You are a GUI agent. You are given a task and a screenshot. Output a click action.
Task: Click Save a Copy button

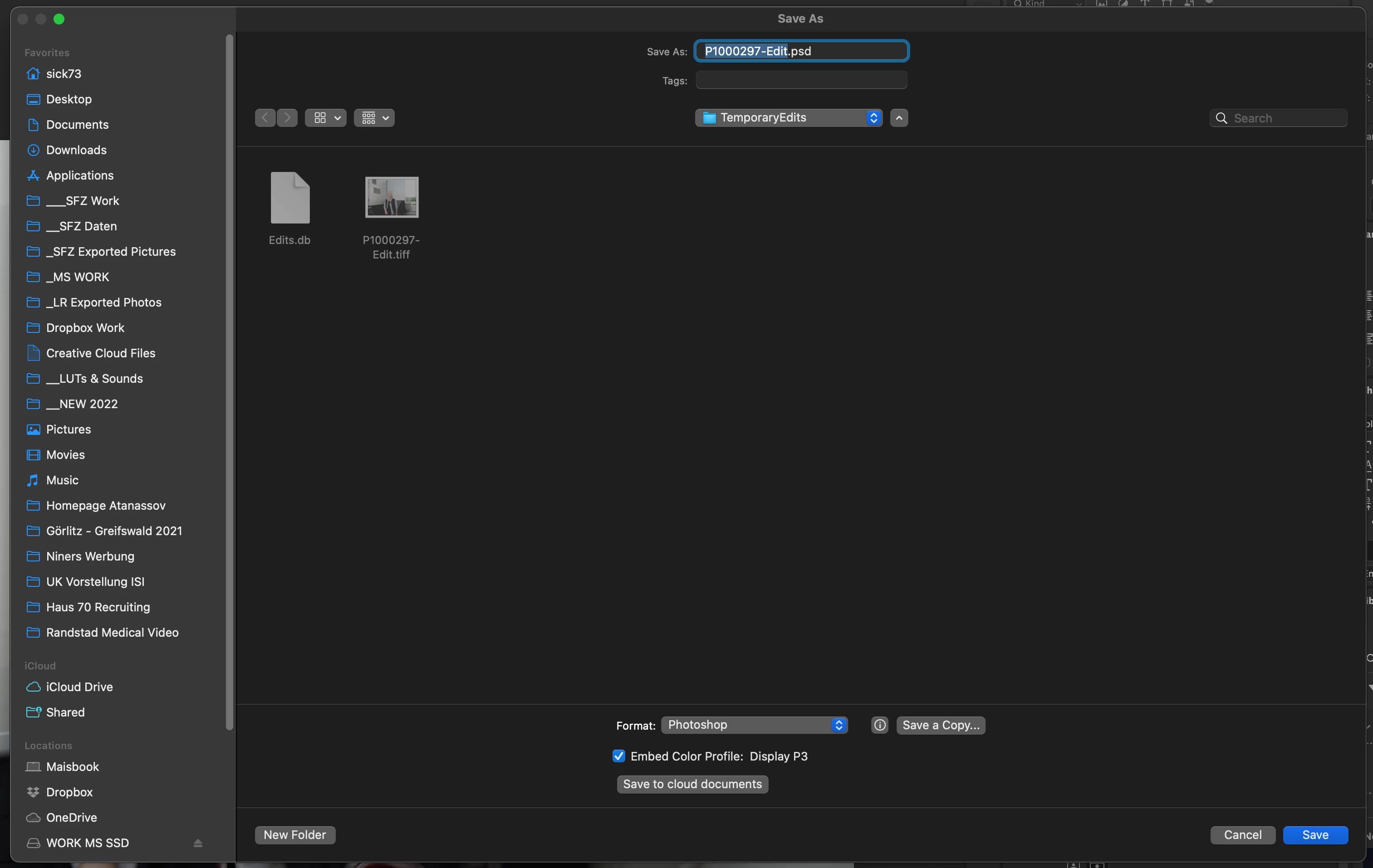pyautogui.click(x=940, y=725)
